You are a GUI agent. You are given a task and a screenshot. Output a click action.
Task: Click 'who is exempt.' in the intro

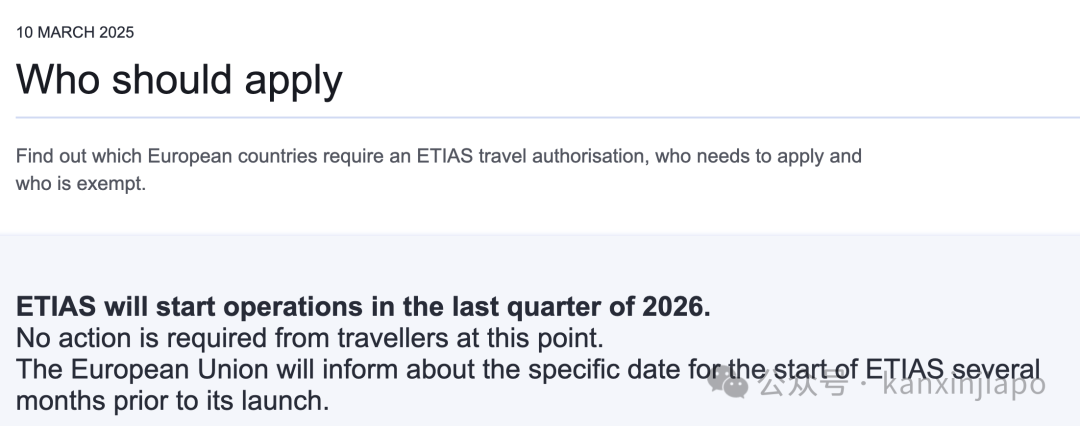[81, 183]
